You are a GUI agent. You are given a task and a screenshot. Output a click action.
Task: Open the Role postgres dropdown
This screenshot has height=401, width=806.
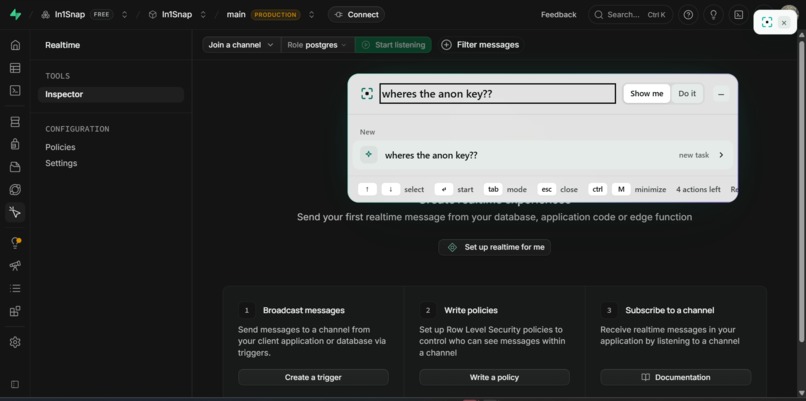coord(318,45)
